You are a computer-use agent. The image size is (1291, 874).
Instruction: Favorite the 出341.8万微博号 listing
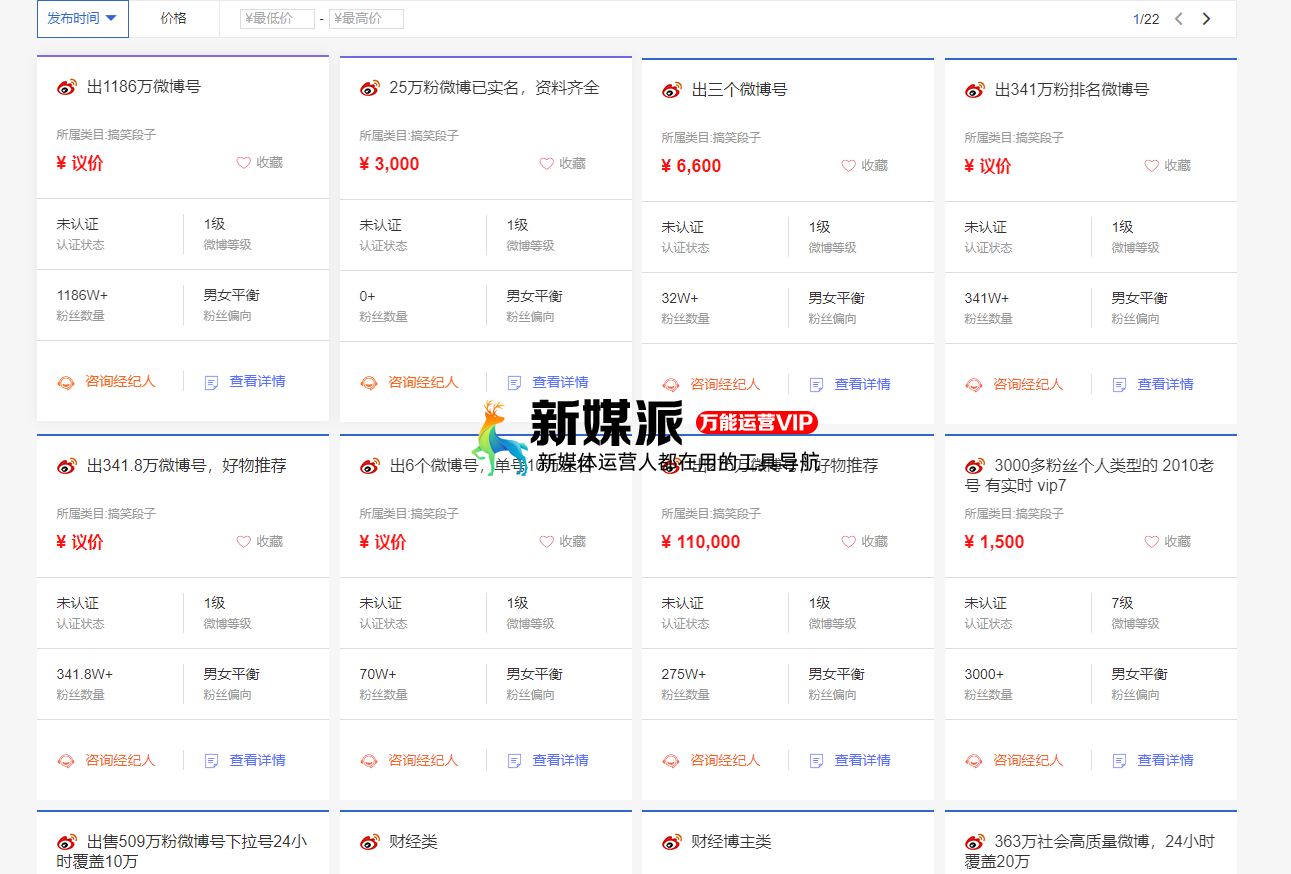260,542
